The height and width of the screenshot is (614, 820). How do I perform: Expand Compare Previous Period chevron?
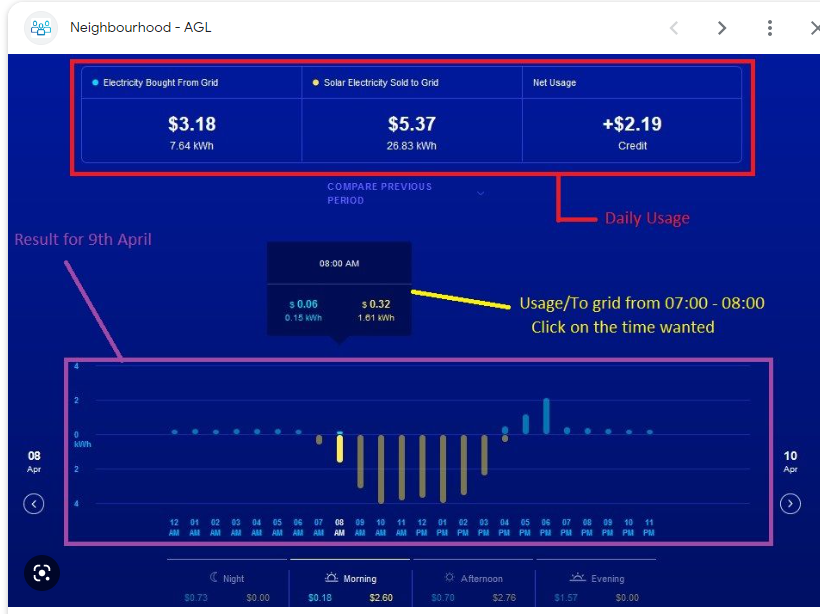pos(481,193)
